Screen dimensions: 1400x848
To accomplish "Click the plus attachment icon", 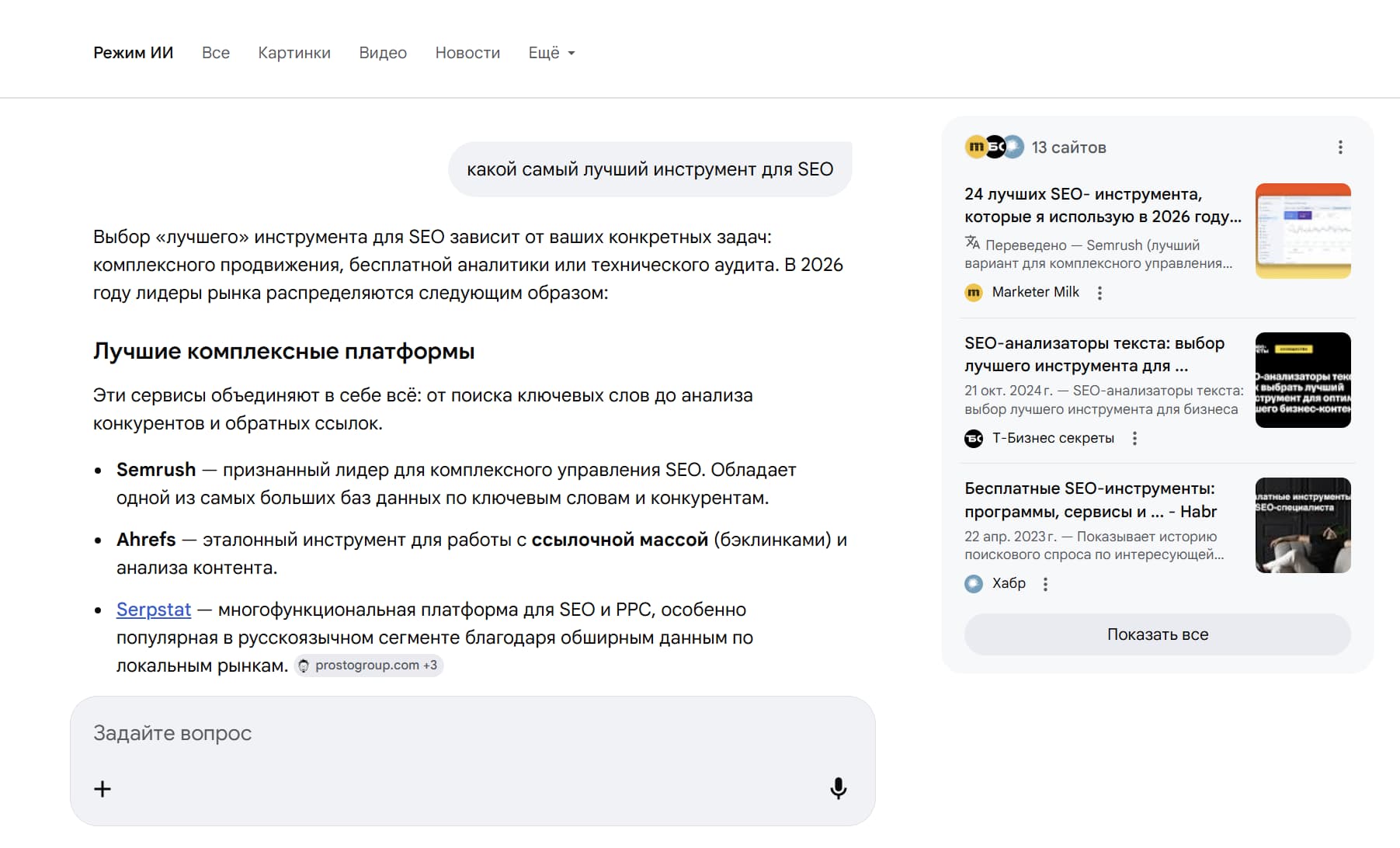I will [102, 789].
